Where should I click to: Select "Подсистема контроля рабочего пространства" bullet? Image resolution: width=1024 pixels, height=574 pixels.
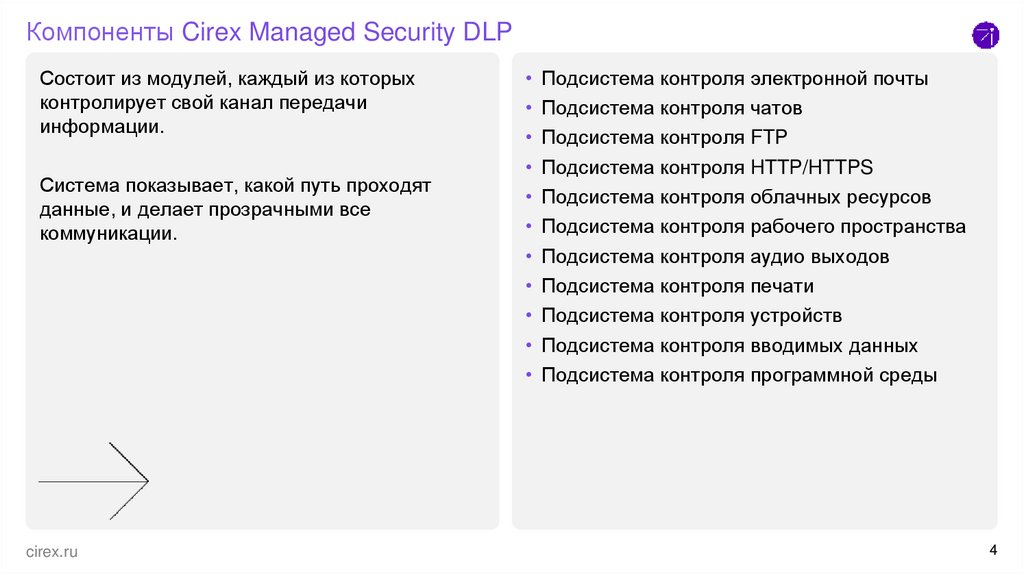[x=753, y=227]
